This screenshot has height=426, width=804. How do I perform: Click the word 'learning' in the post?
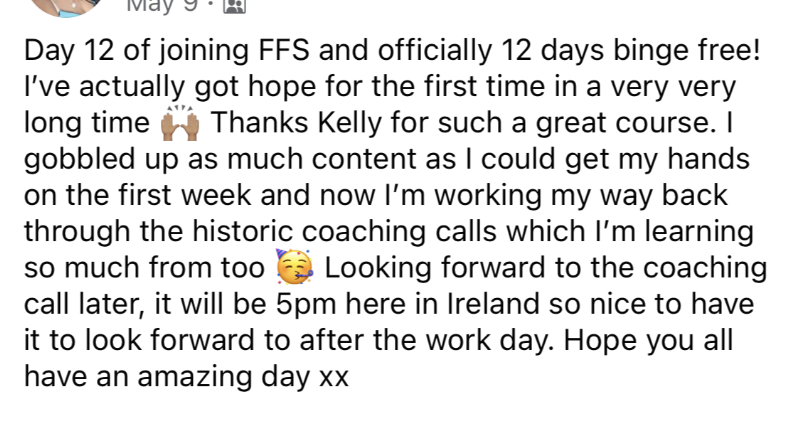pyautogui.click(x=699, y=233)
